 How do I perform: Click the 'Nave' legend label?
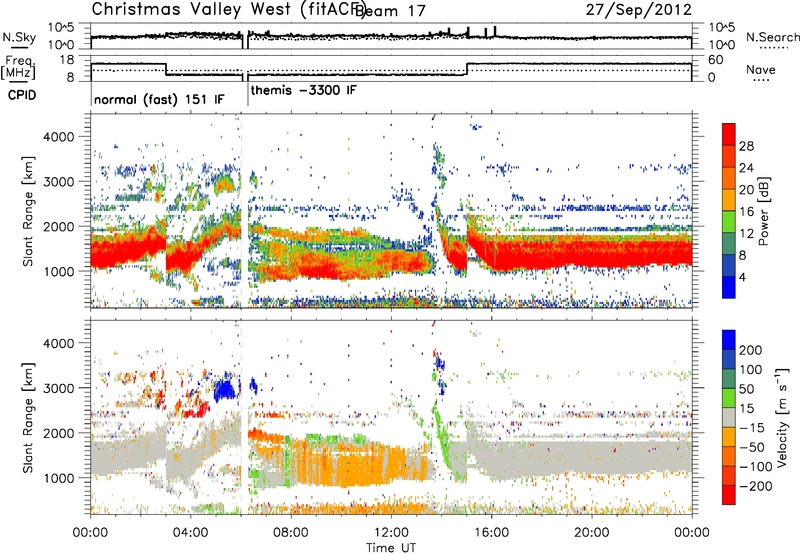[761, 69]
